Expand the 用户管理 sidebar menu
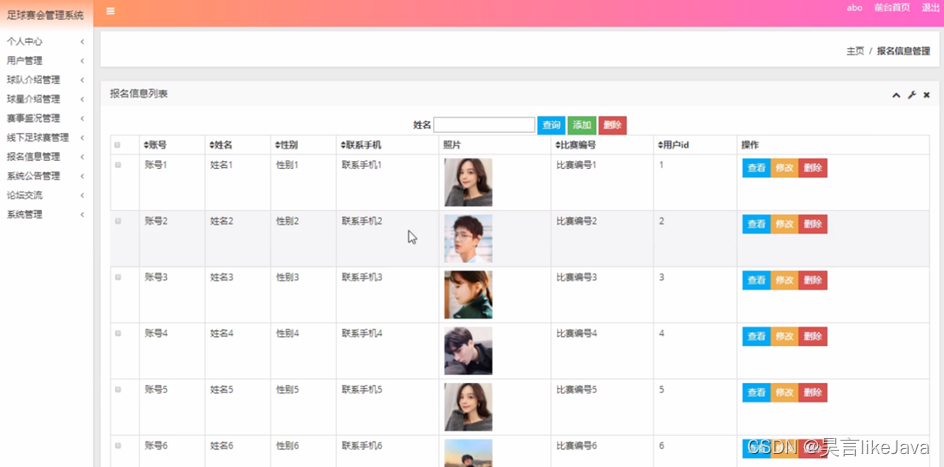 pos(46,61)
